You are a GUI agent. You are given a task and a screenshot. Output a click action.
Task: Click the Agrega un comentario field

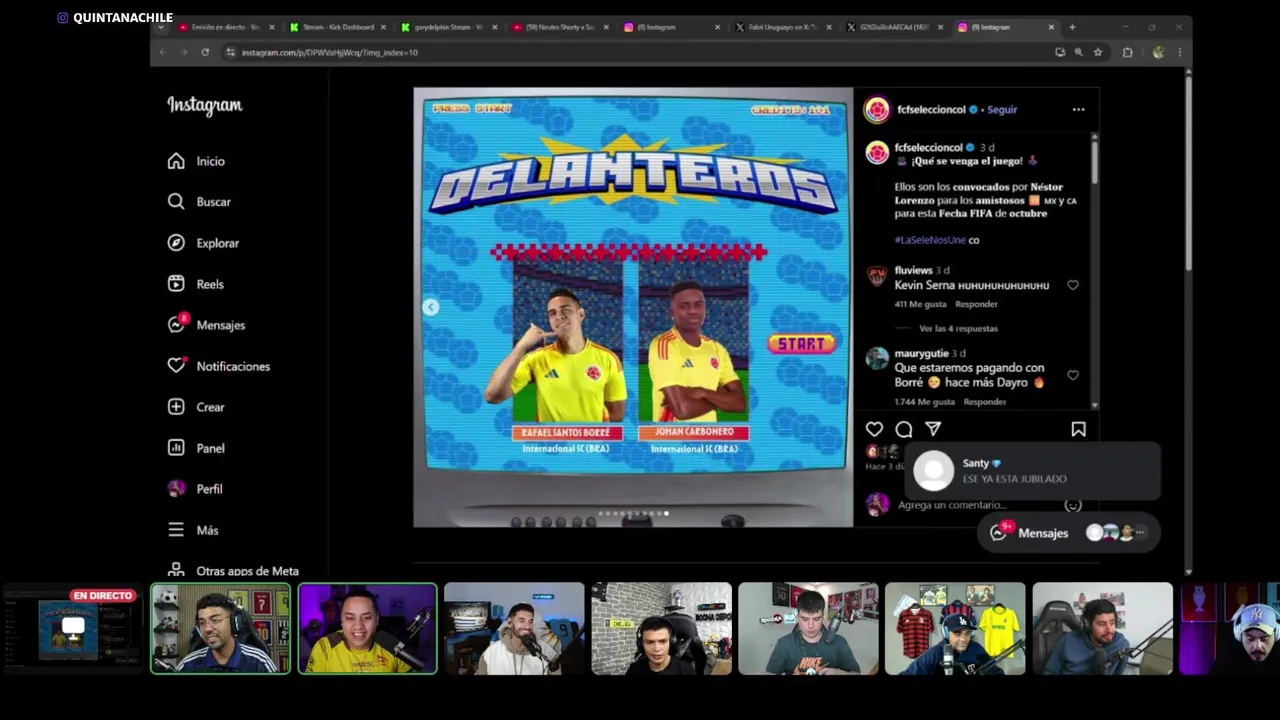[x=952, y=505]
